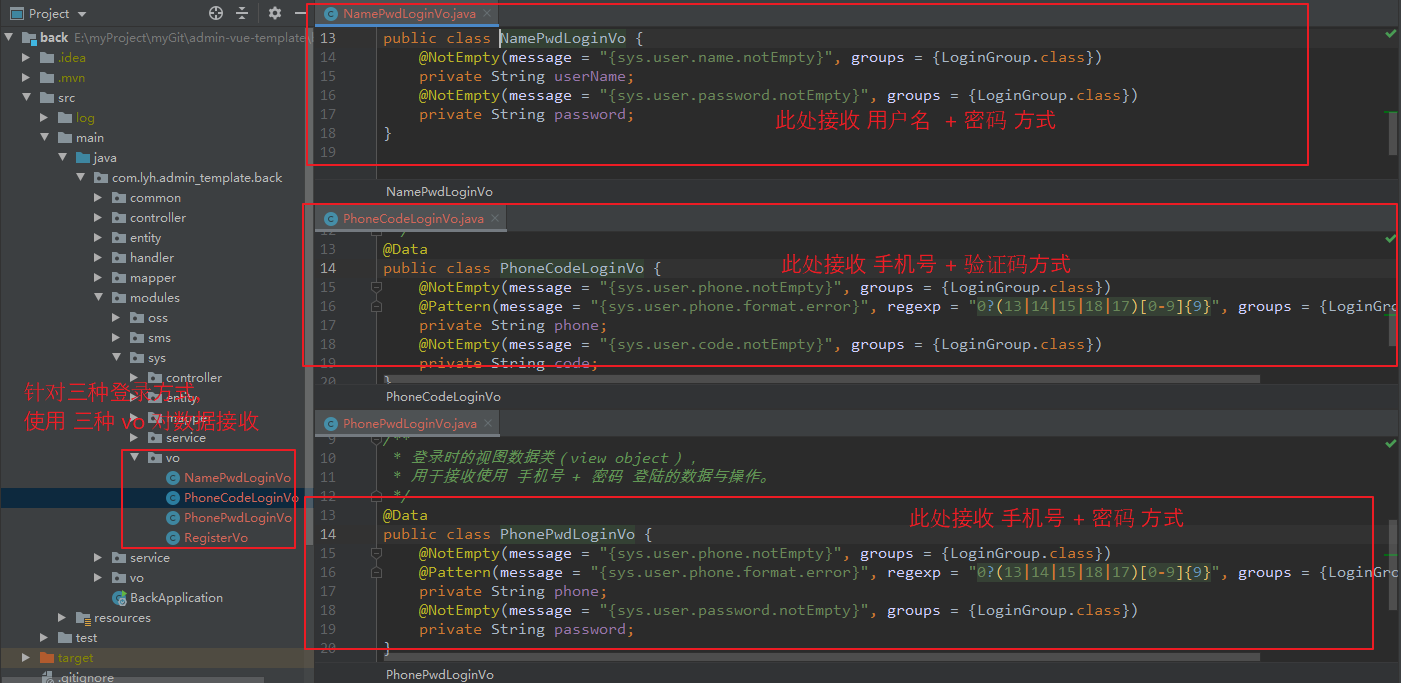Click the PhoneCodeLoginVo breadcrumb below second editor
This screenshot has height=683, width=1401.
443,397
